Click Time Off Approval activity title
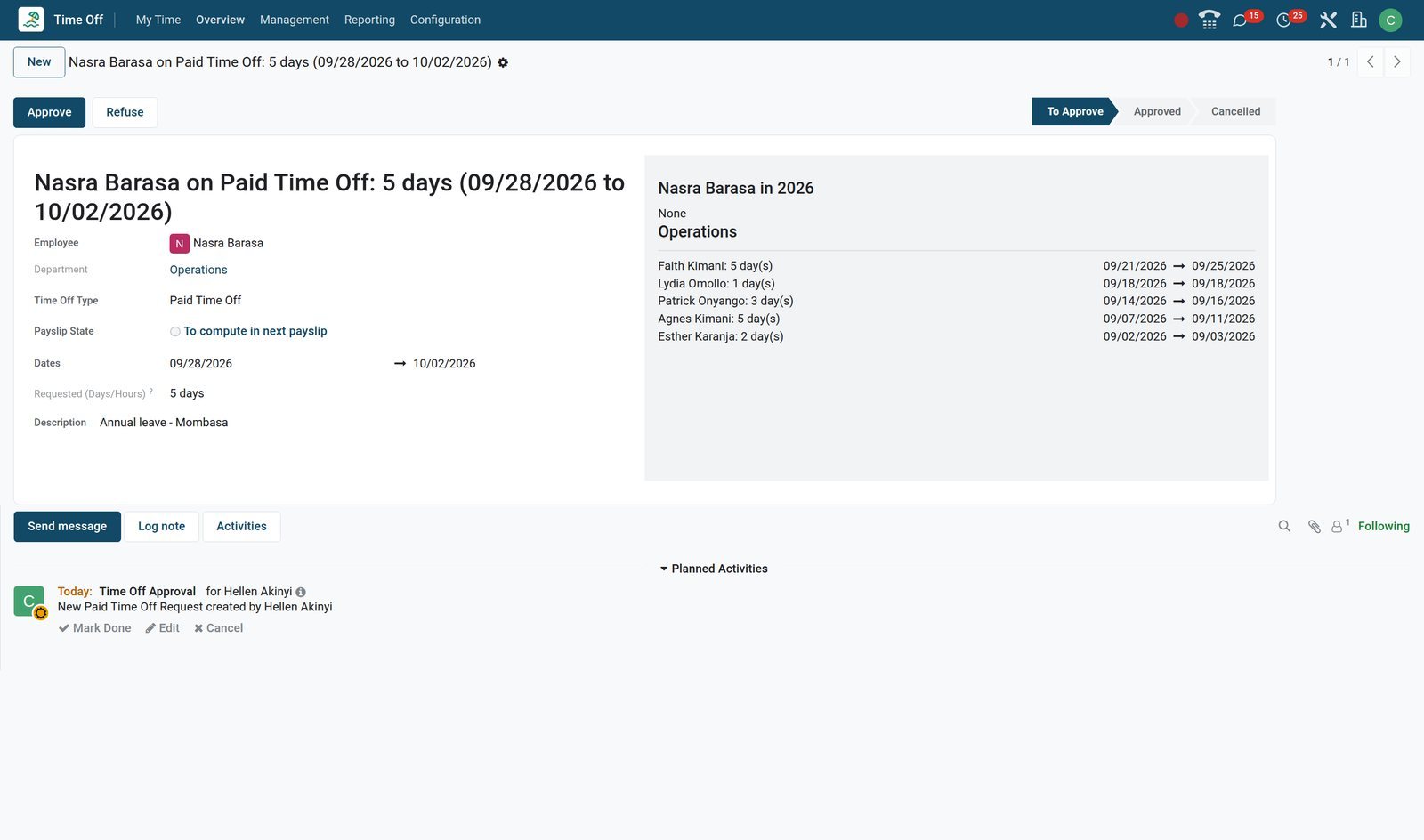This screenshot has height=840, width=1424. (148, 592)
